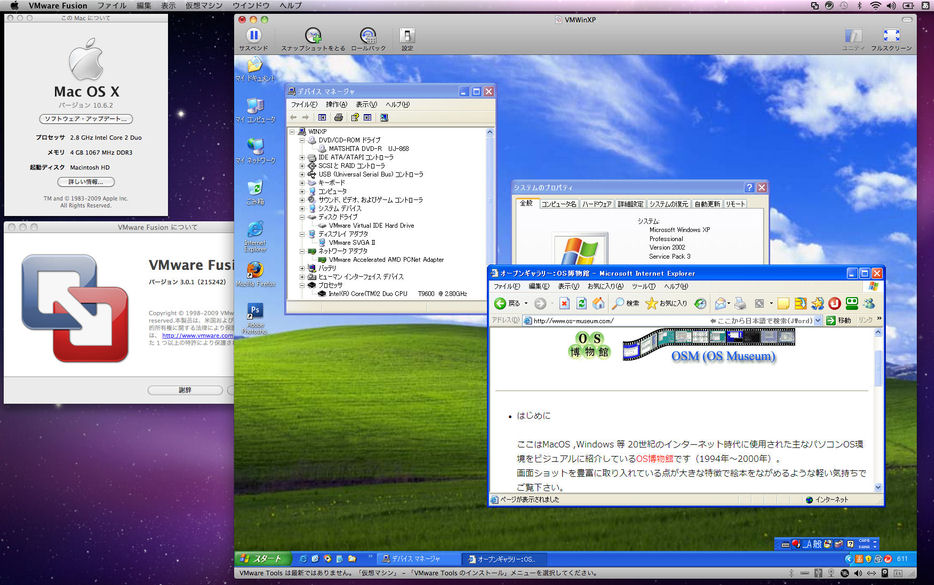Click the OS Museum IE taskbar button
The image size is (934, 585).
[x=504, y=559]
